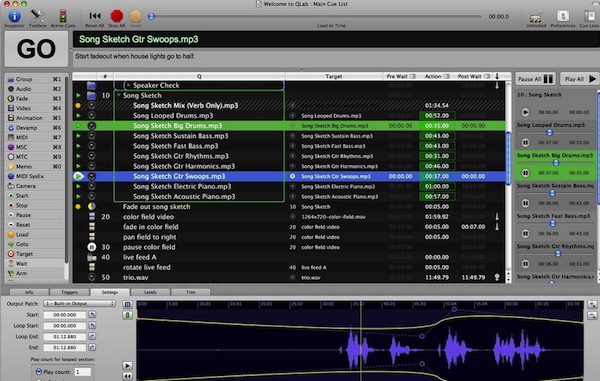
Task: Pause Song Sketch Big Drums.mp3 in Active Cues
Action: (x=525, y=173)
